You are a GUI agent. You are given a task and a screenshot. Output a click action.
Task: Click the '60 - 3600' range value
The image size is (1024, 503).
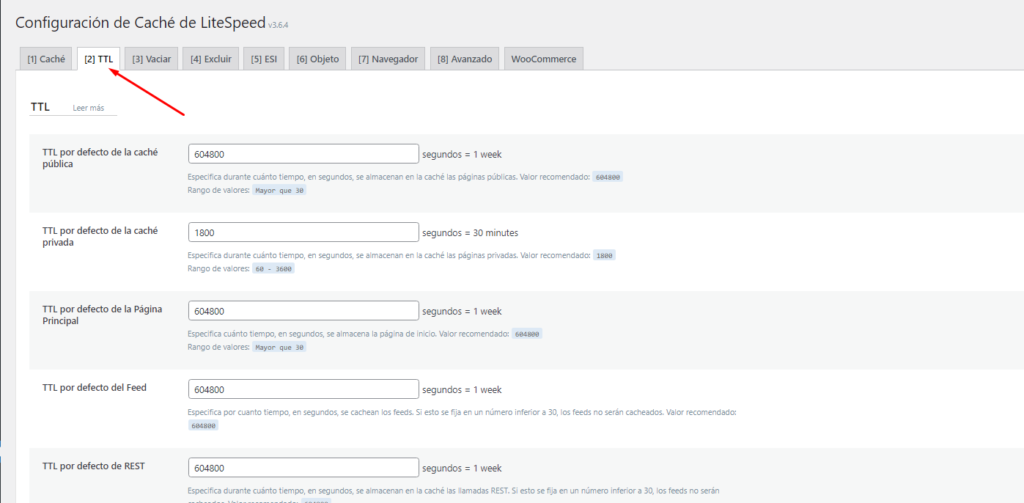click(x=273, y=268)
